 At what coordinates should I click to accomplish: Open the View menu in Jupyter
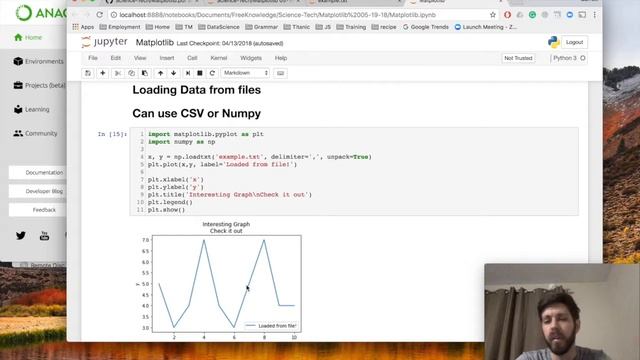[140, 58]
